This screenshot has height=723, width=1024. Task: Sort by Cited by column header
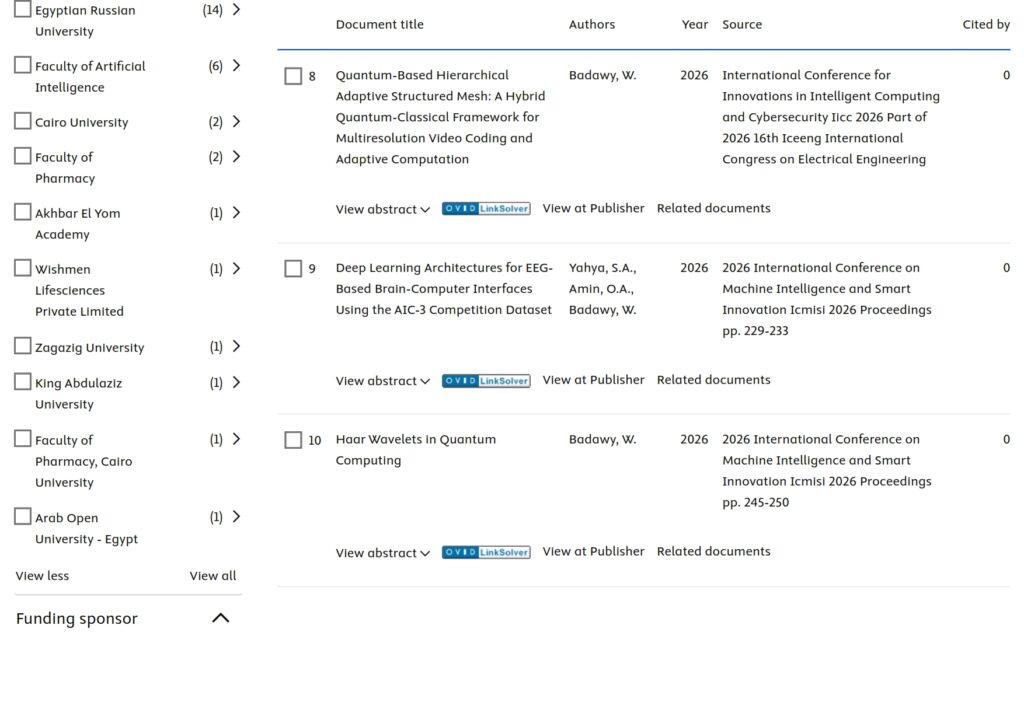pyautogui.click(x=986, y=24)
